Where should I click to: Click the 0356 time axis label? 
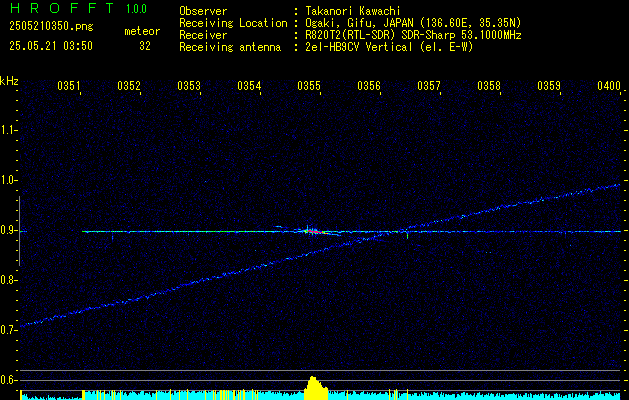(369, 85)
